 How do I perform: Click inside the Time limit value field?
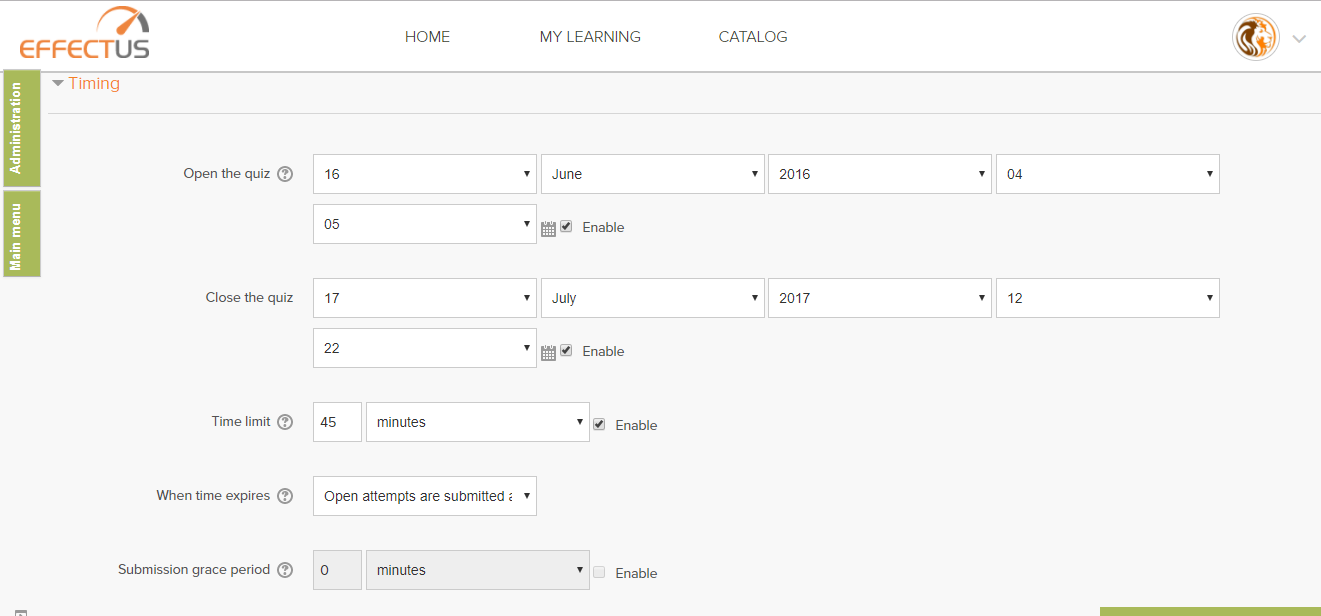click(x=336, y=421)
